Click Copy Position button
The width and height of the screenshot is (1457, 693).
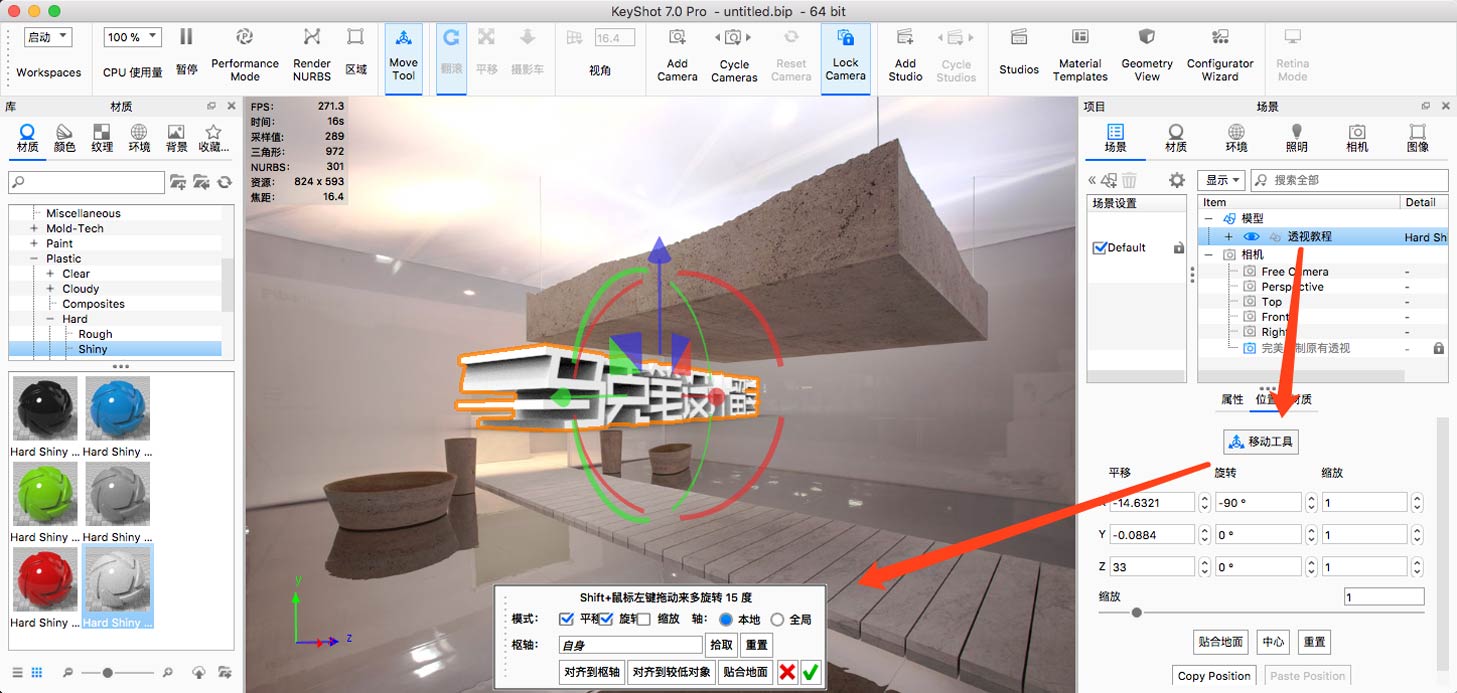[1214, 676]
